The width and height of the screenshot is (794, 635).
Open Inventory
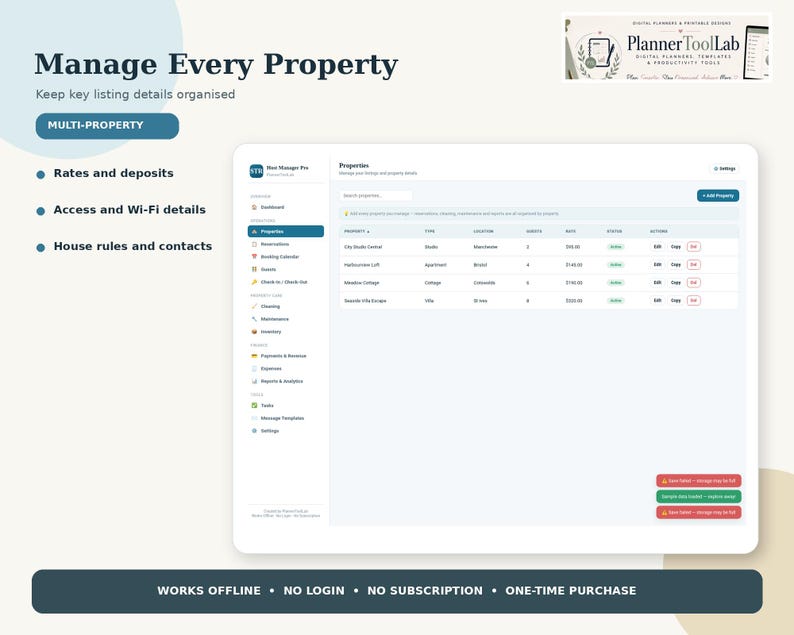pyautogui.click(x=286, y=332)
